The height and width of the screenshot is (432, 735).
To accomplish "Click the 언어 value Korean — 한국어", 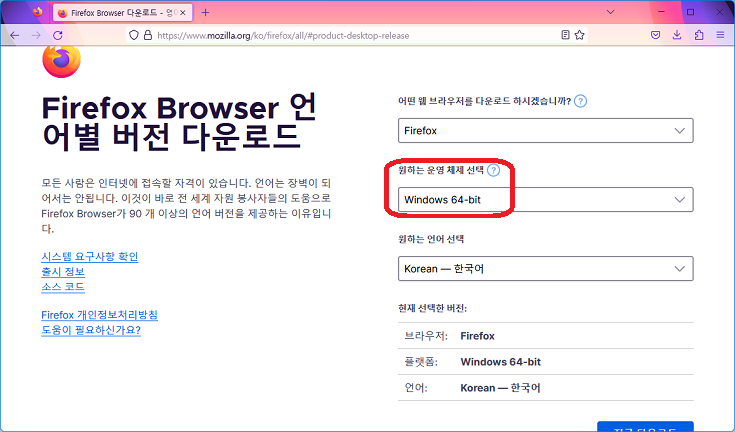I will click(x=500, y=388).
